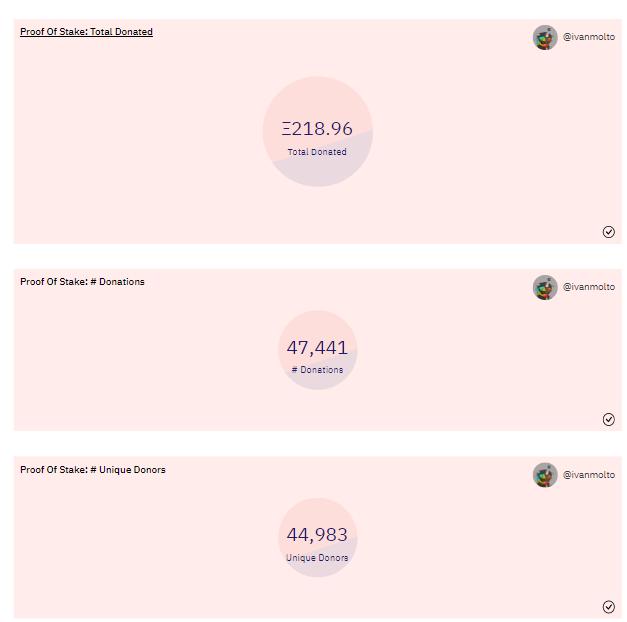Click the top edge of the 47,441 circle

coord(317,314)
